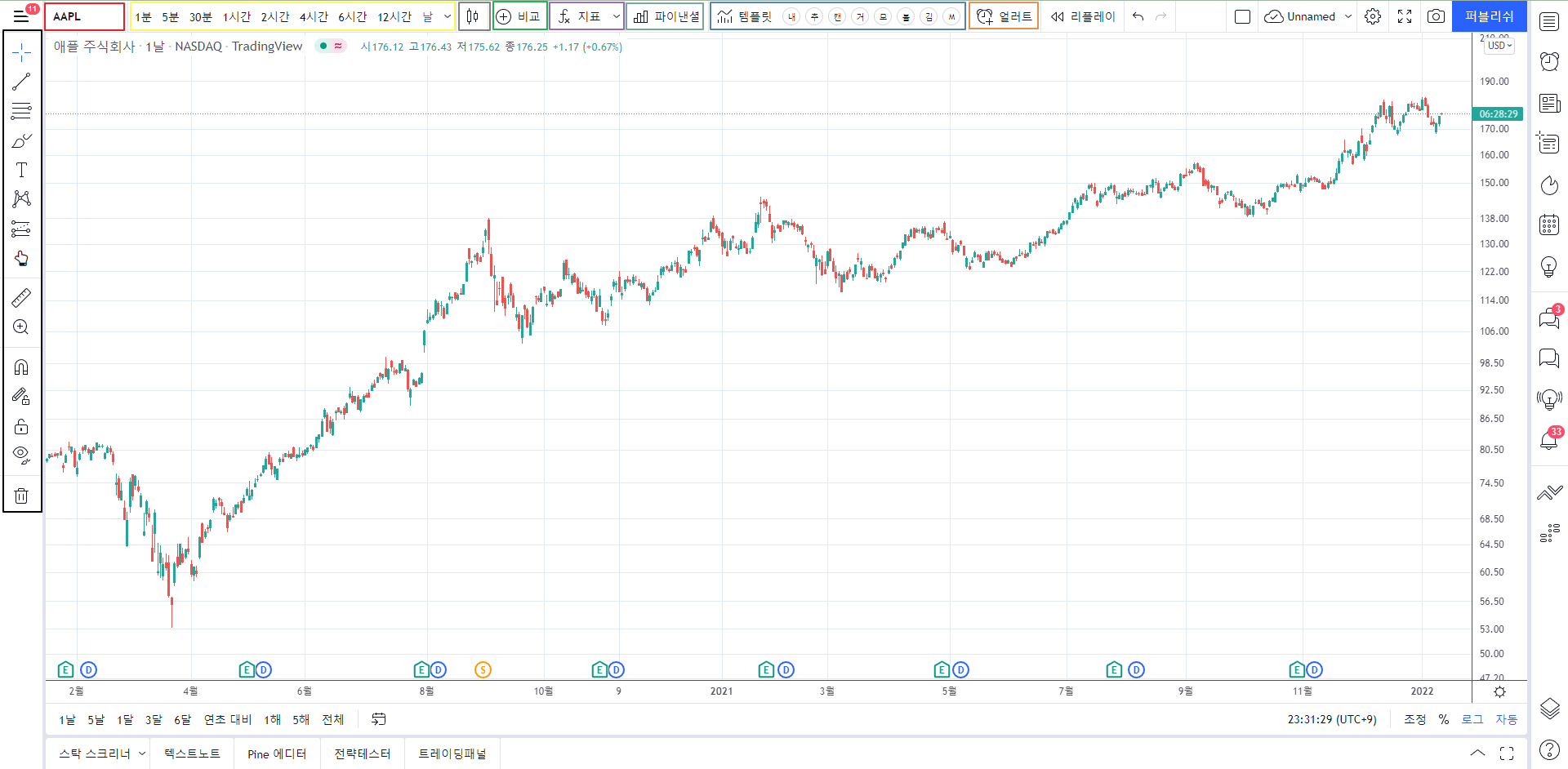The image size is (1568, 769).
Task: Toggle lock all drawing tools
Action: (21, 426)
